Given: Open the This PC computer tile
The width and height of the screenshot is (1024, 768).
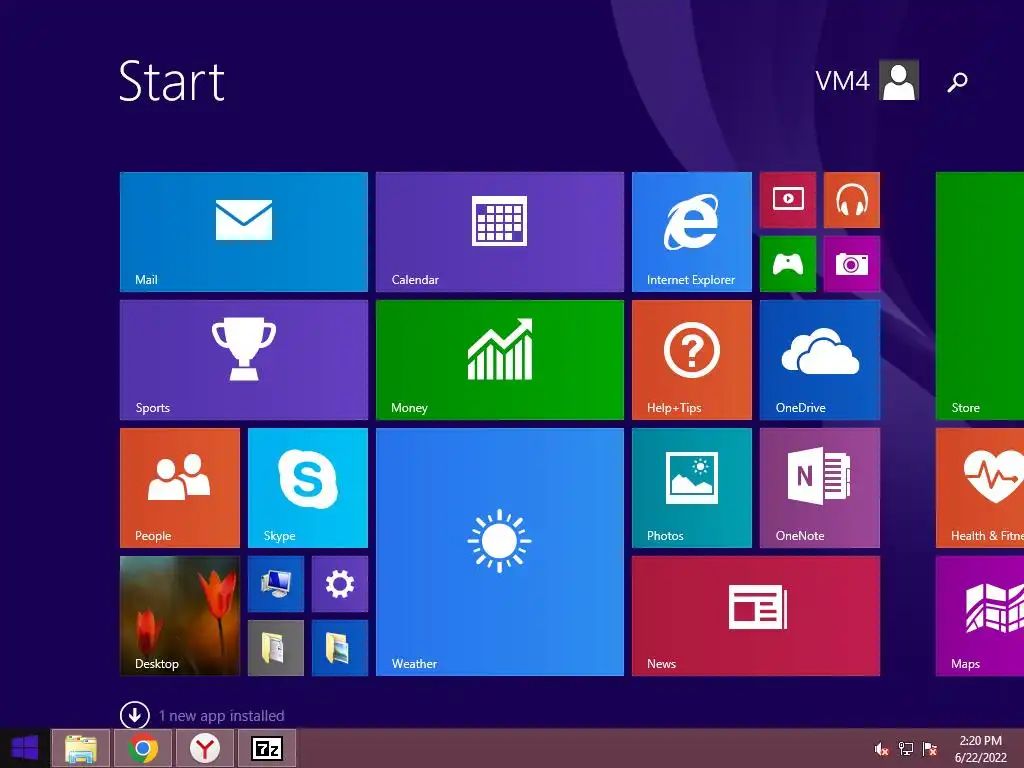Looking at the screenshot, I should (276, 584).
